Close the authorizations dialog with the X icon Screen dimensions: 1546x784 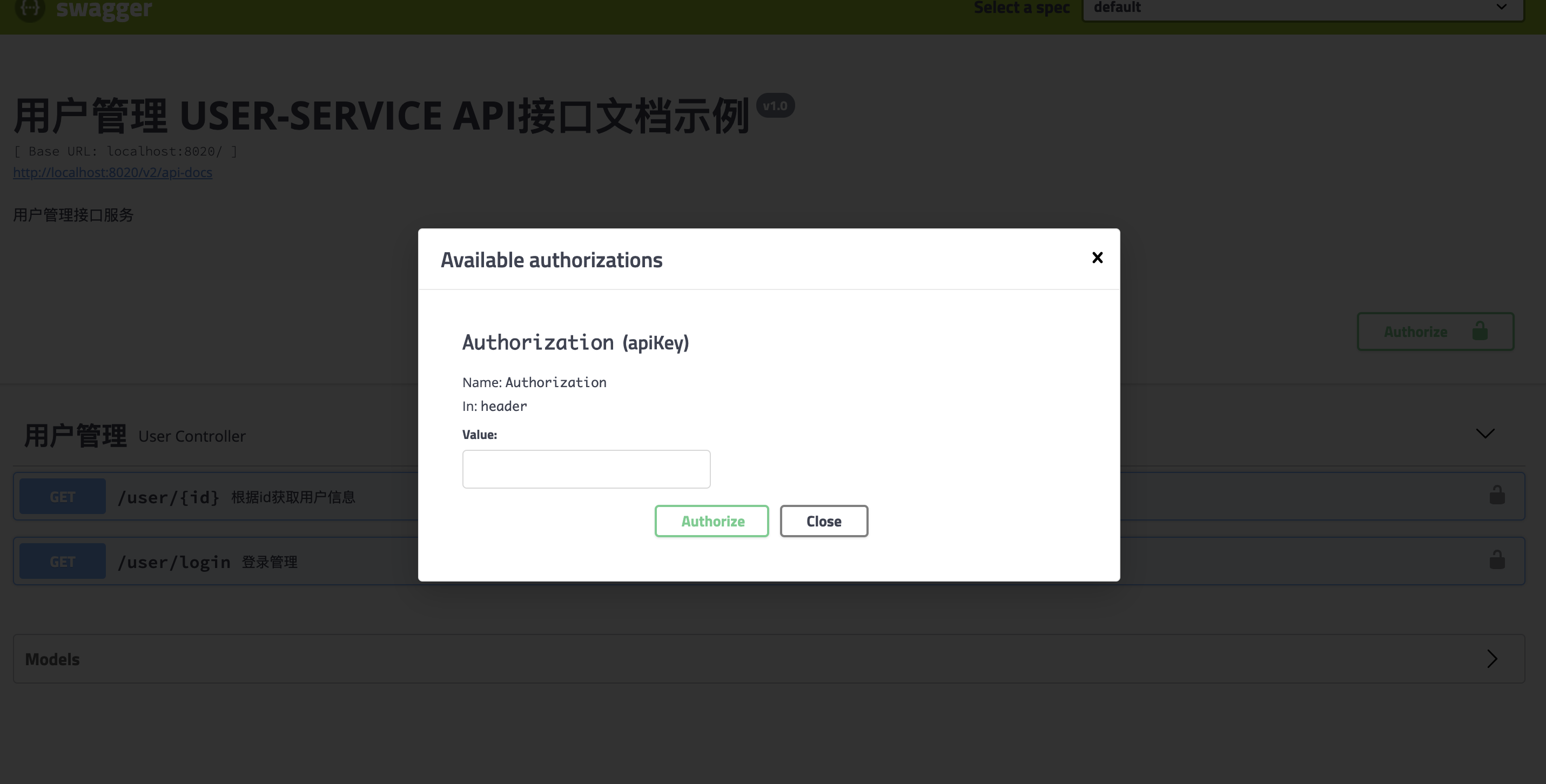click(1097, 258)
